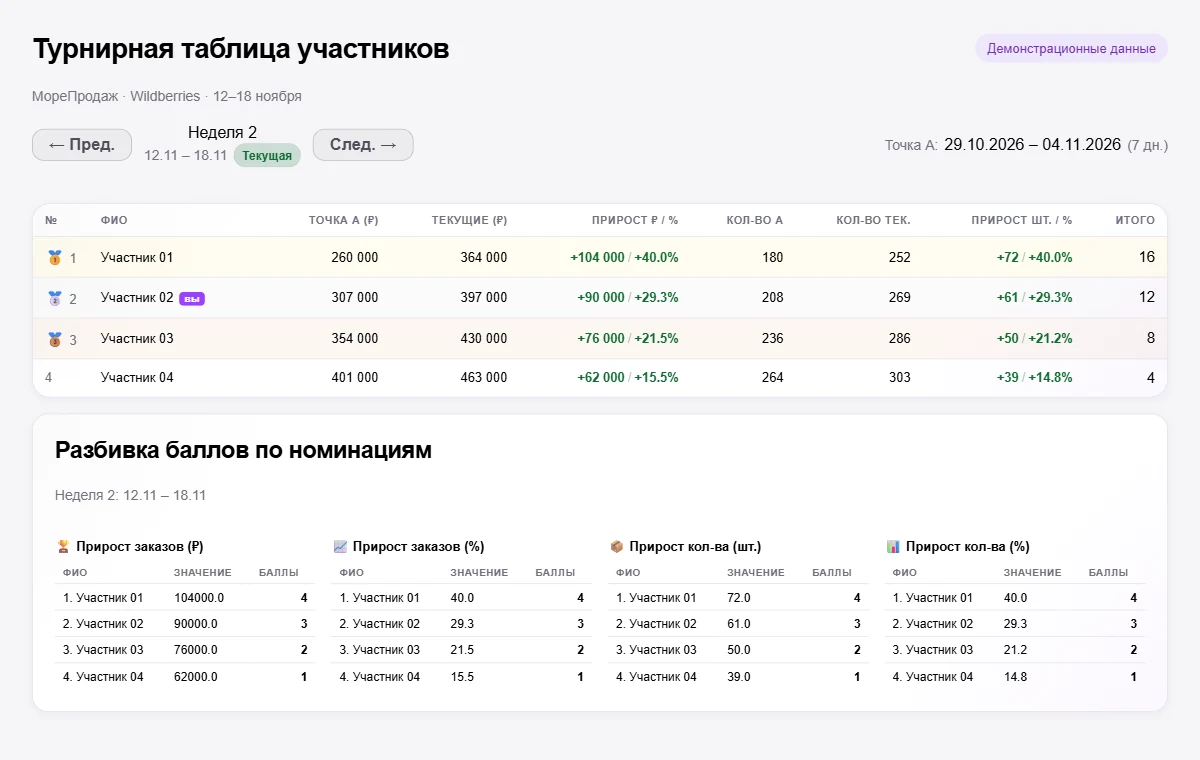1200x760 pixels.
Task: Click the date range 29.10.2026 – 04.11.2026
Action: coord(1032,145)
